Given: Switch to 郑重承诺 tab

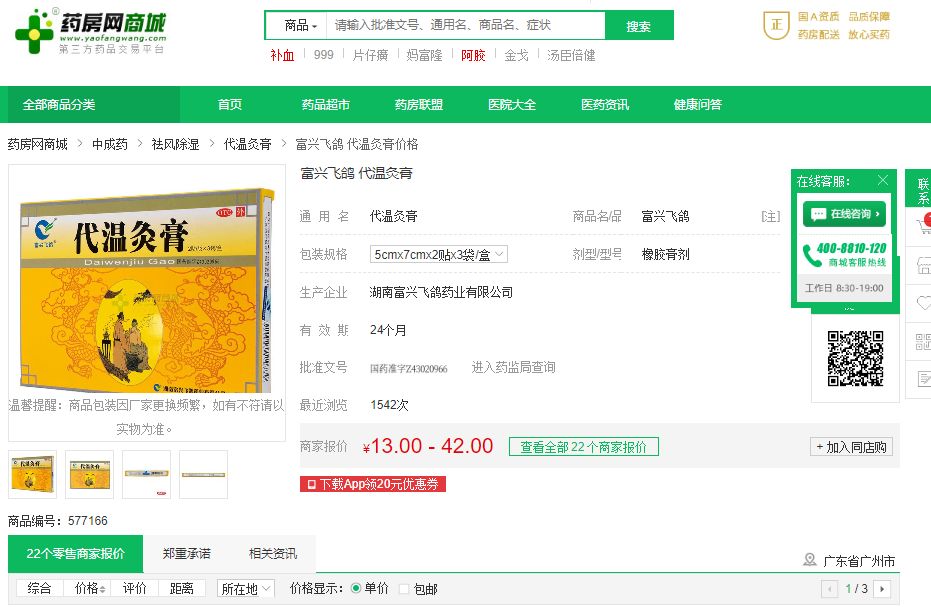Looking at the screenshot, I should [186, 554].
